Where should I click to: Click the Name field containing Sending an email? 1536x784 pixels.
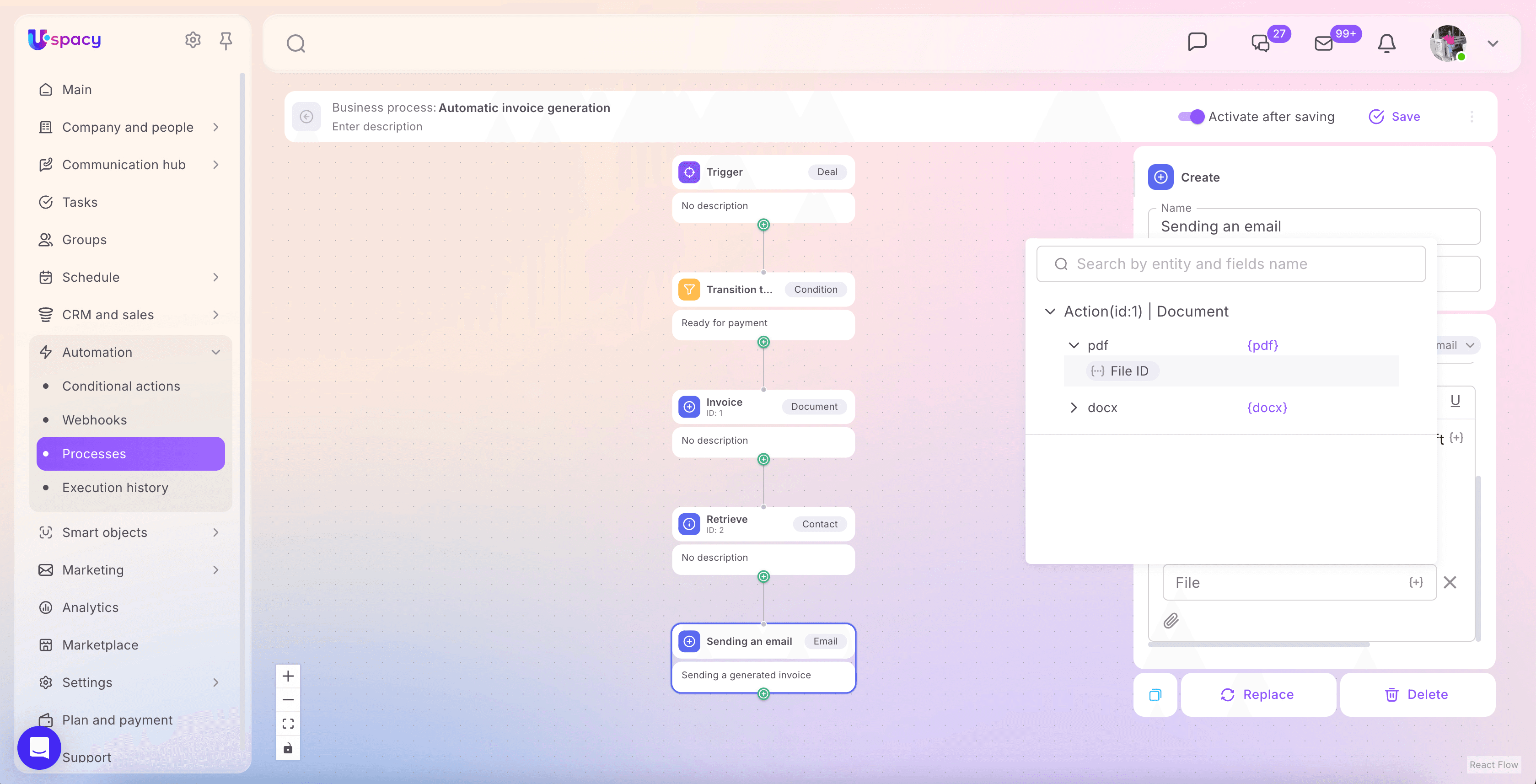coord(1314,226)
